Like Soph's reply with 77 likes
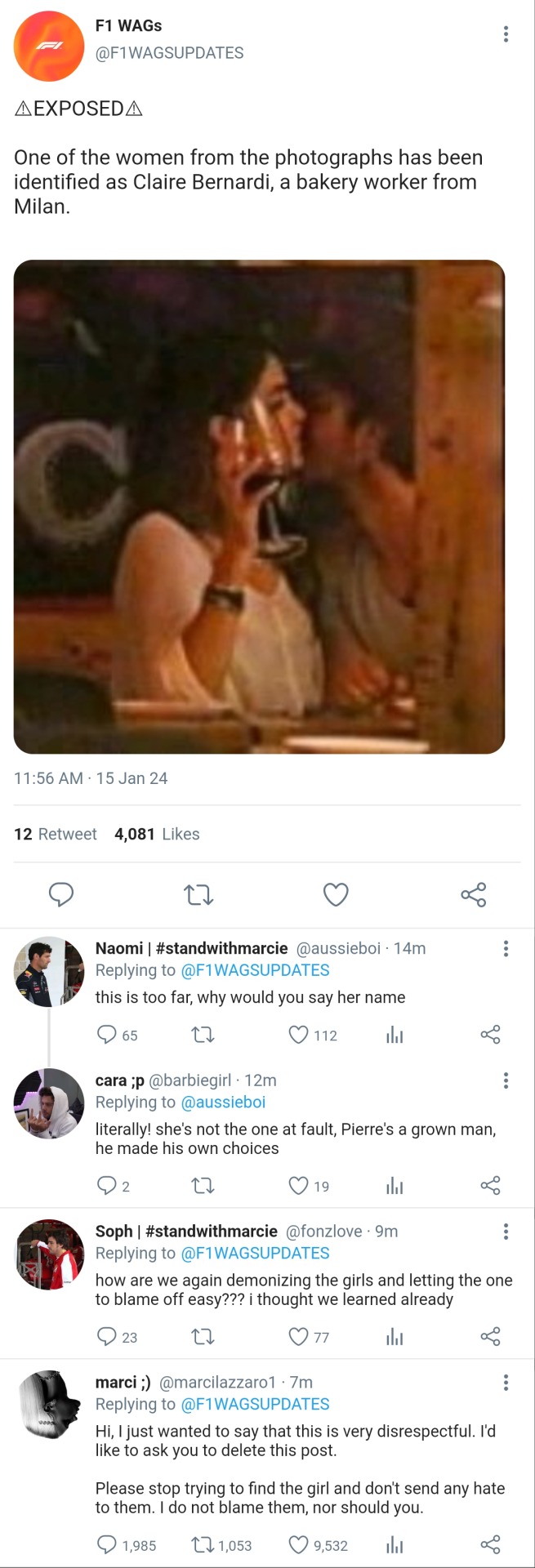The image size is (535, 1568). coord(299,1337)
